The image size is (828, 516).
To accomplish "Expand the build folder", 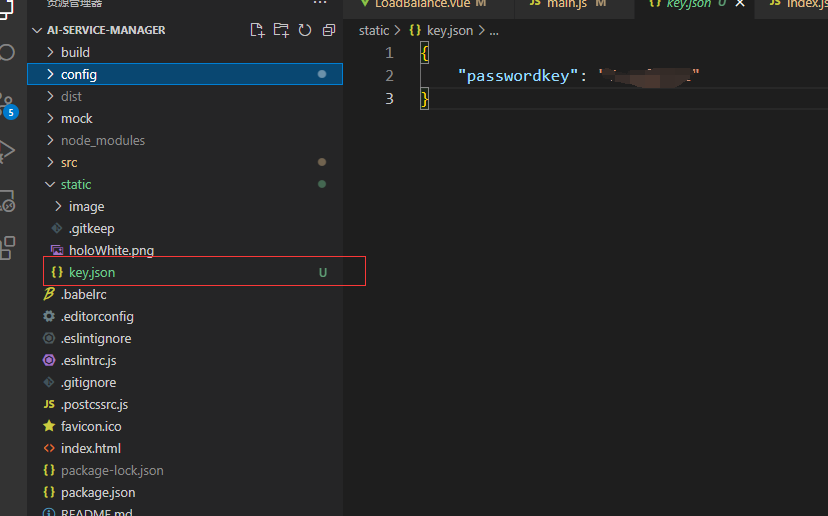I will point(185,52).
